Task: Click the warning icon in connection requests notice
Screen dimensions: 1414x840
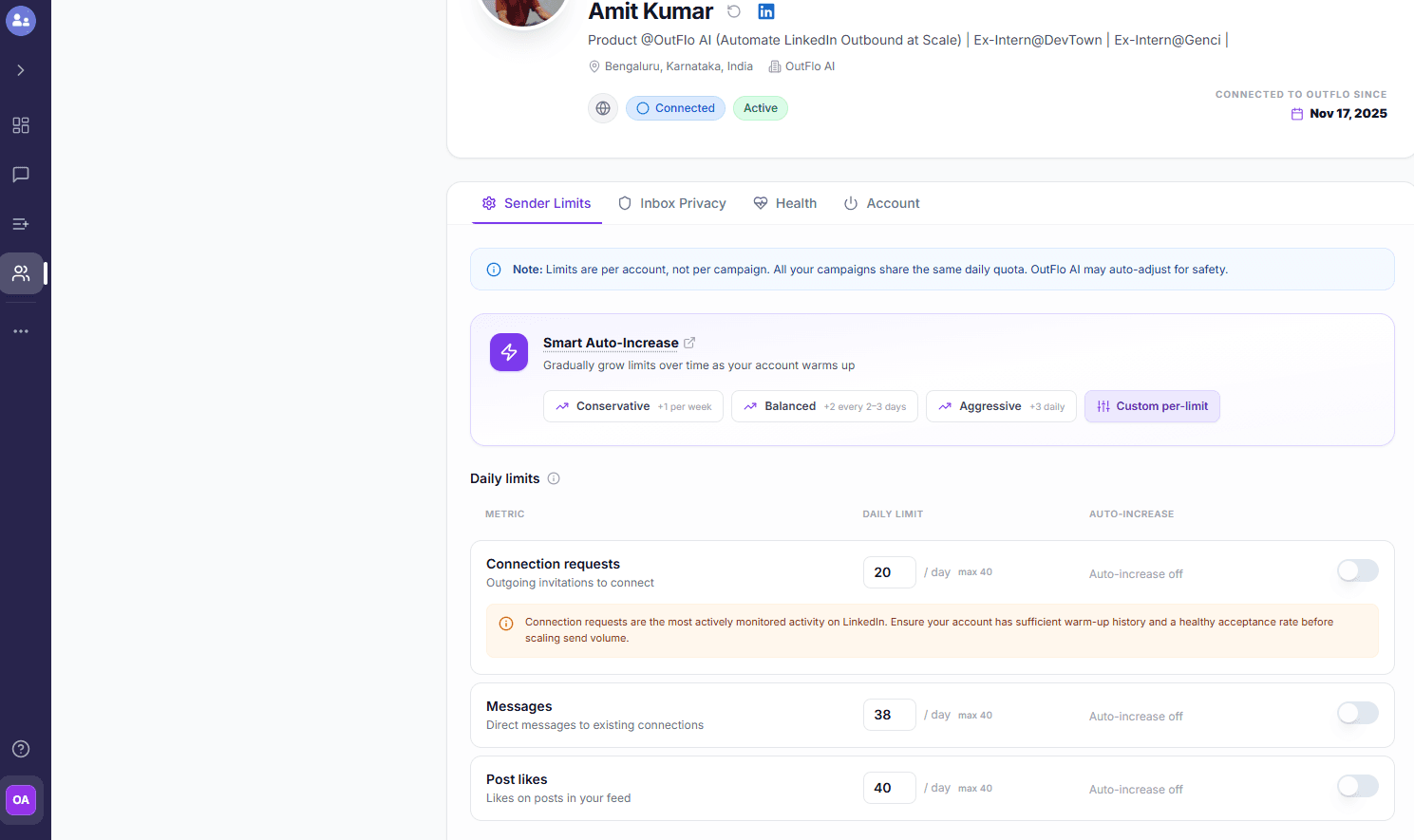Action: tap(506, 624)
